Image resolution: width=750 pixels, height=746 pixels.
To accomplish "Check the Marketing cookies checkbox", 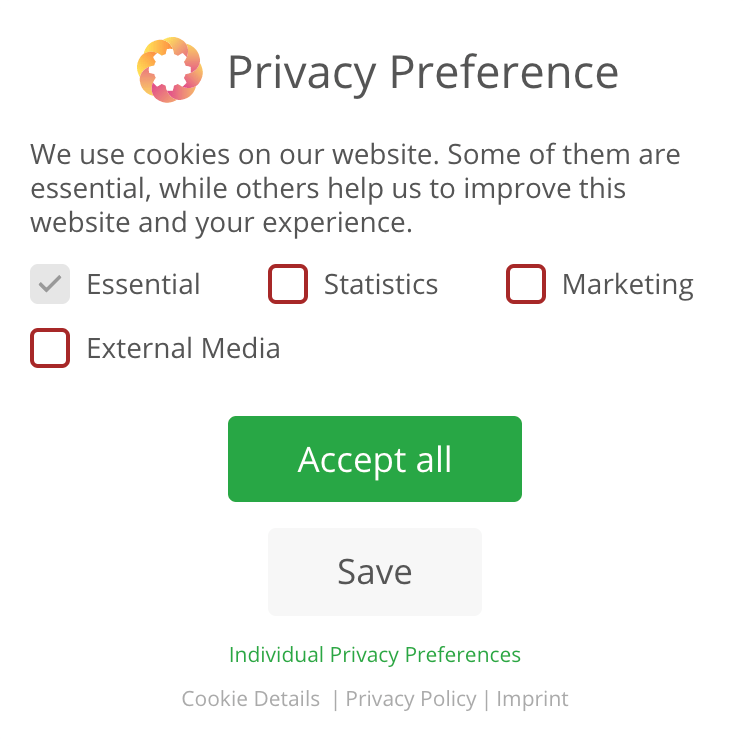I will tap(526, 284).
